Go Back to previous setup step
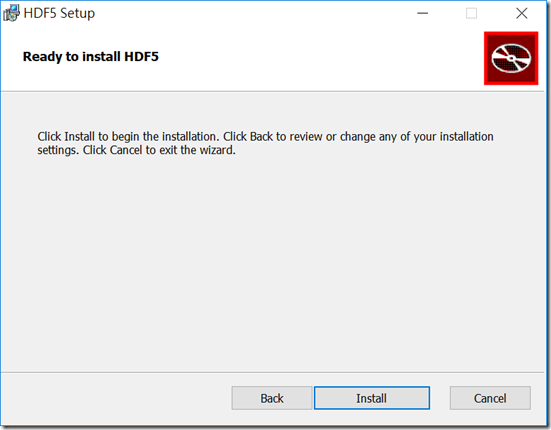 (272, 398)
